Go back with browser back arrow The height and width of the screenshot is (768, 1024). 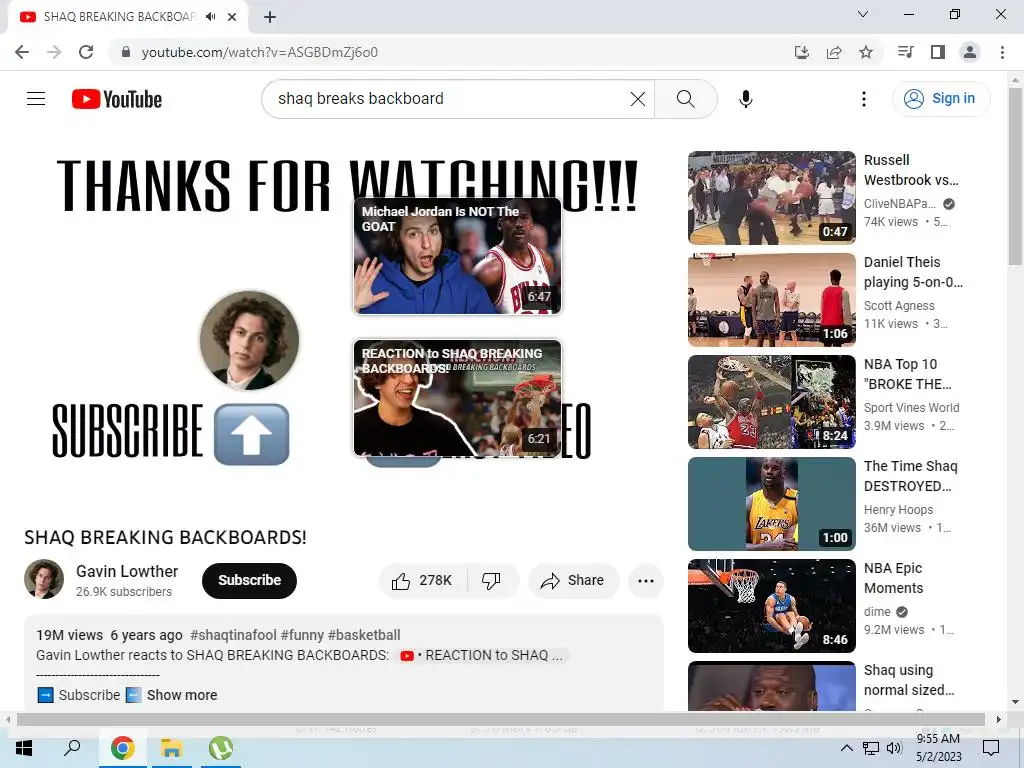click(x=22, y=52)
